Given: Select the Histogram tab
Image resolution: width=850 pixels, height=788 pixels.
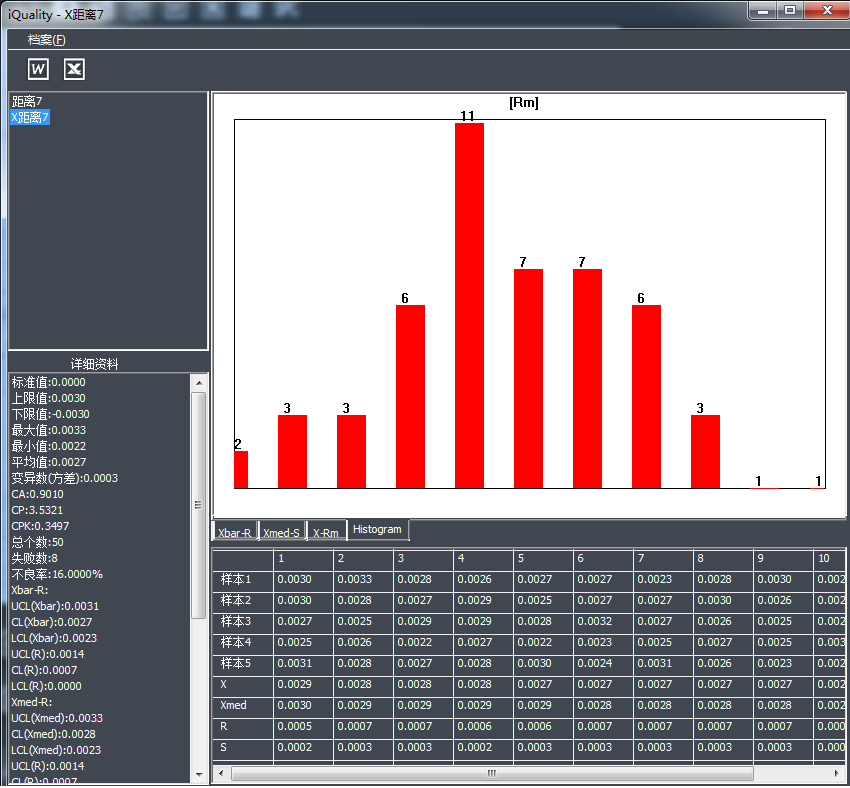Looking at the screenshot, I should point(377,530).
